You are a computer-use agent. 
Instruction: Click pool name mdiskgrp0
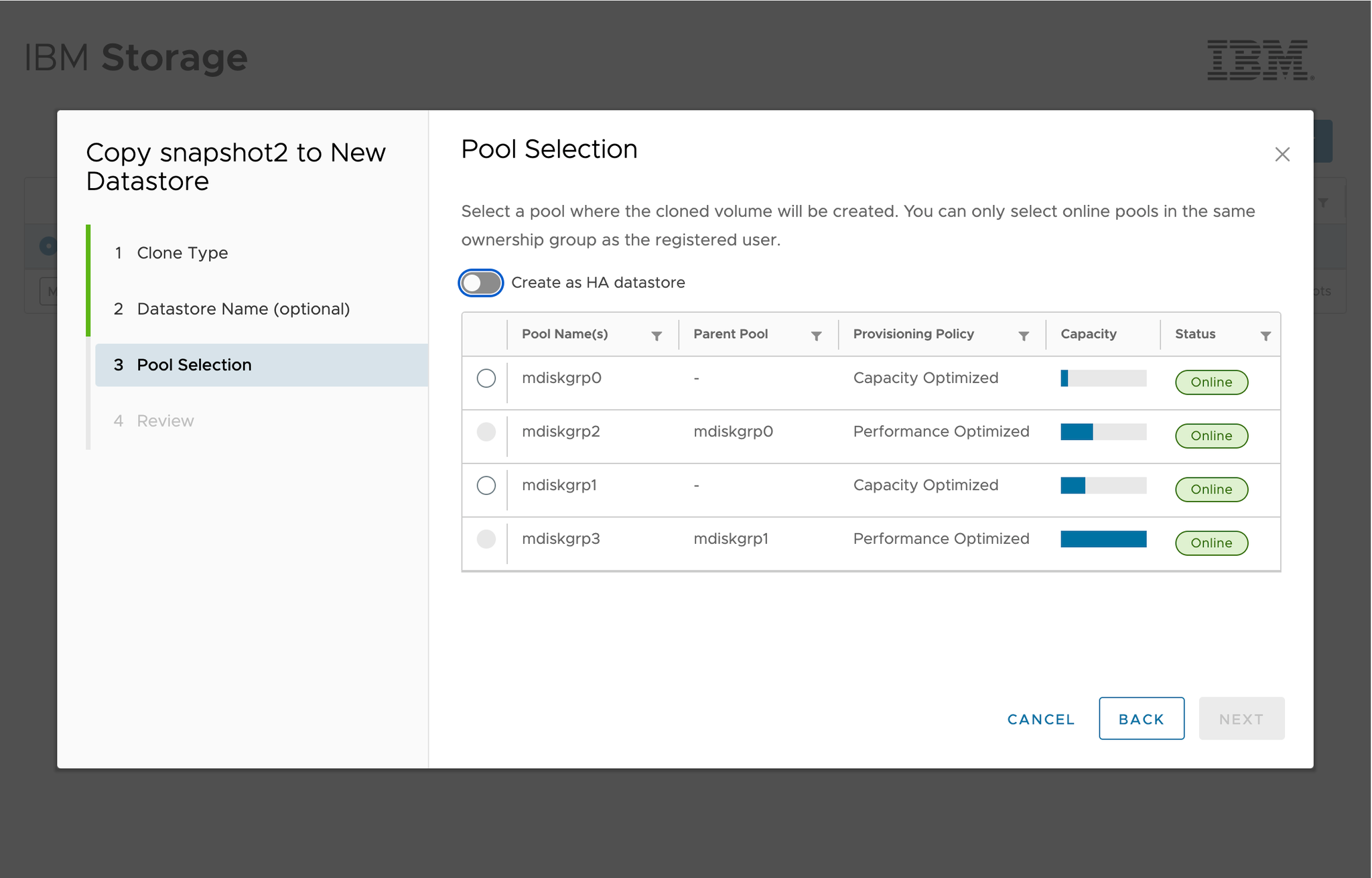pyautogui.click(x=561, y=378)
